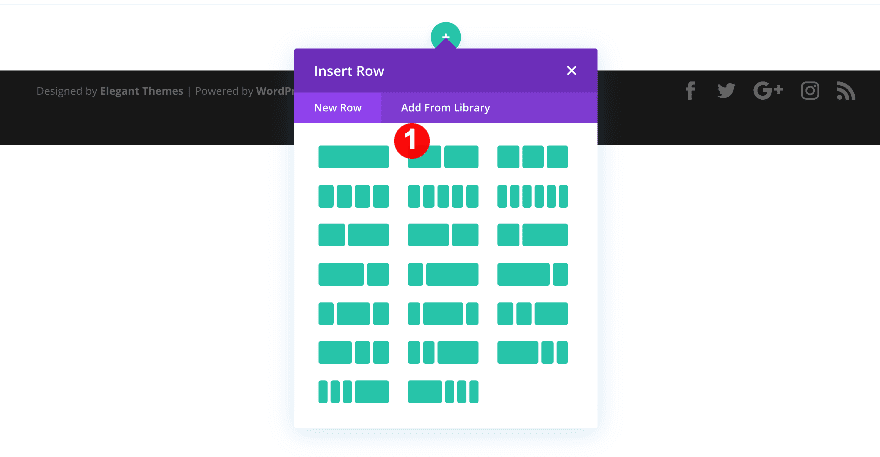Open the Elegant Themes link
Image resolution: width=880 pixels, height=457 pixels.
click(141, 91)
